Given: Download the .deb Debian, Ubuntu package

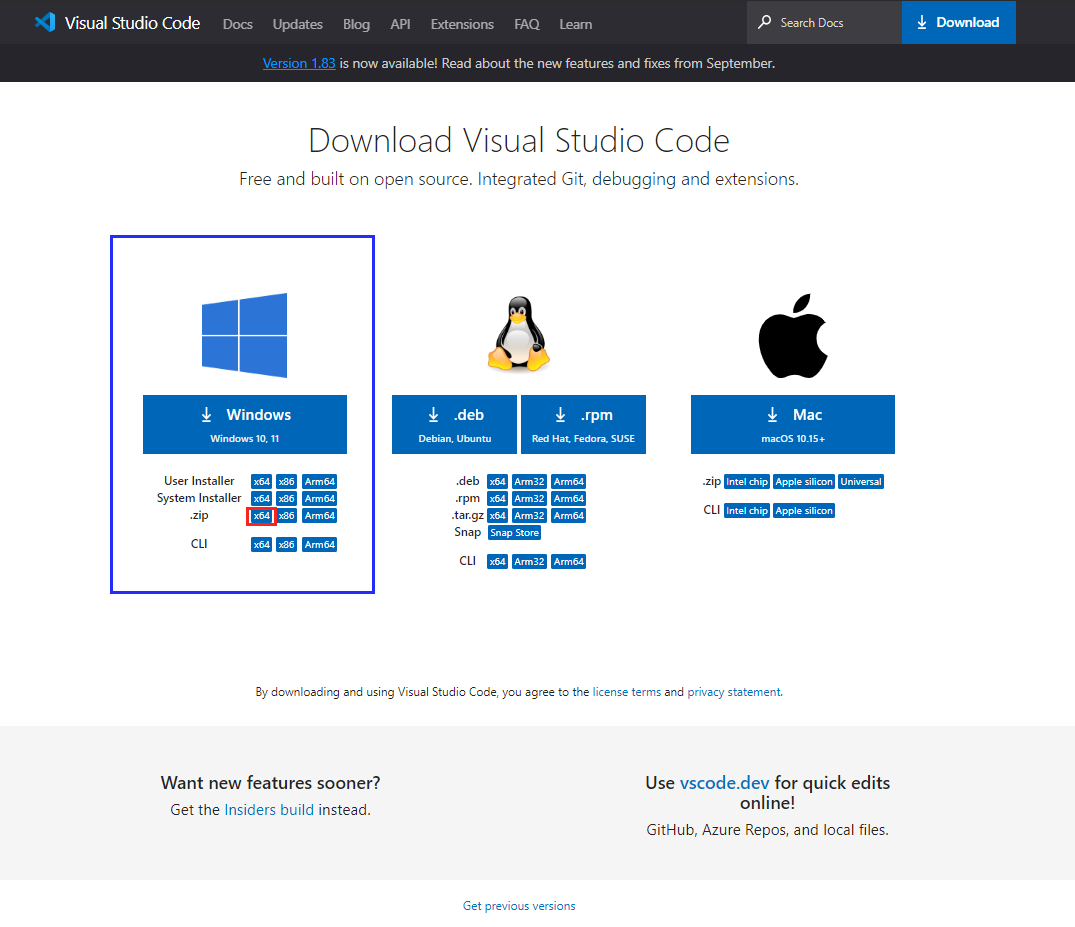Looking at the screenshot, I should click(x=454, y=424).
